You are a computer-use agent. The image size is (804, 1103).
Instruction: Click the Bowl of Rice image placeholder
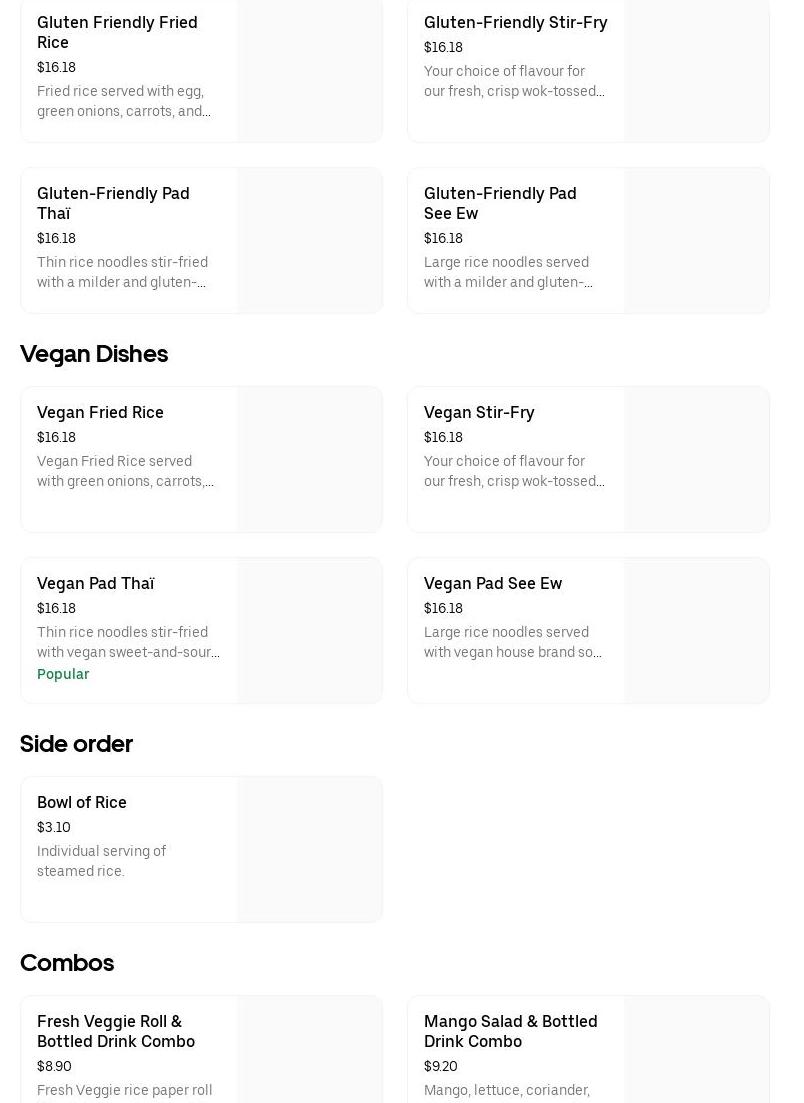(309, 850)
